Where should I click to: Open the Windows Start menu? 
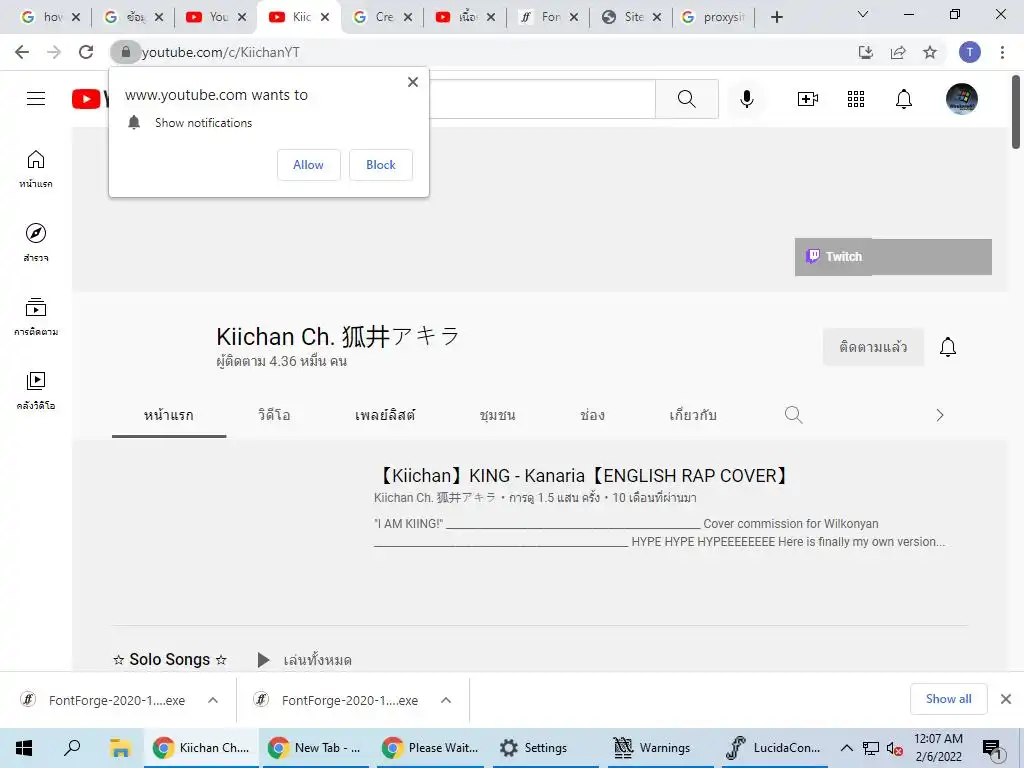click(x=24, y=748)
